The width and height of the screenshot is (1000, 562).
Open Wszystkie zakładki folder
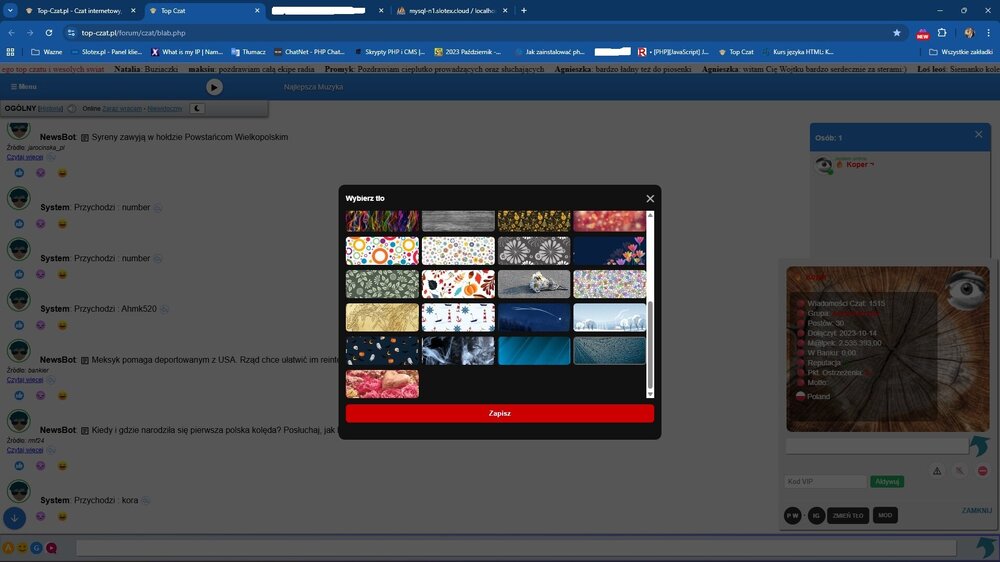pyautogui.click(x=961, y=52)
